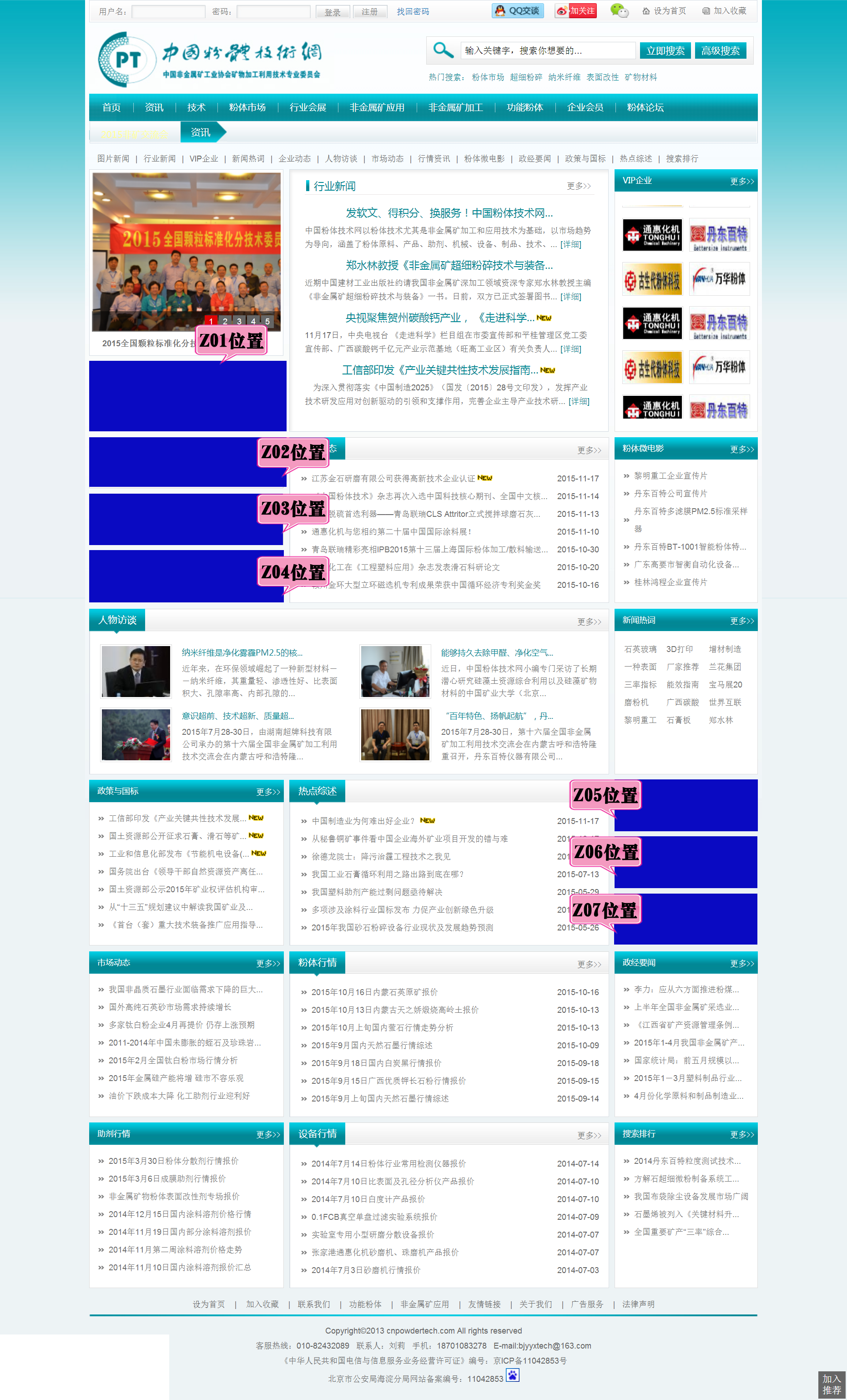This screenshot has width=847, height=1400.
Task: Click the 高级搜索 advanced search button
Action: 721,51
